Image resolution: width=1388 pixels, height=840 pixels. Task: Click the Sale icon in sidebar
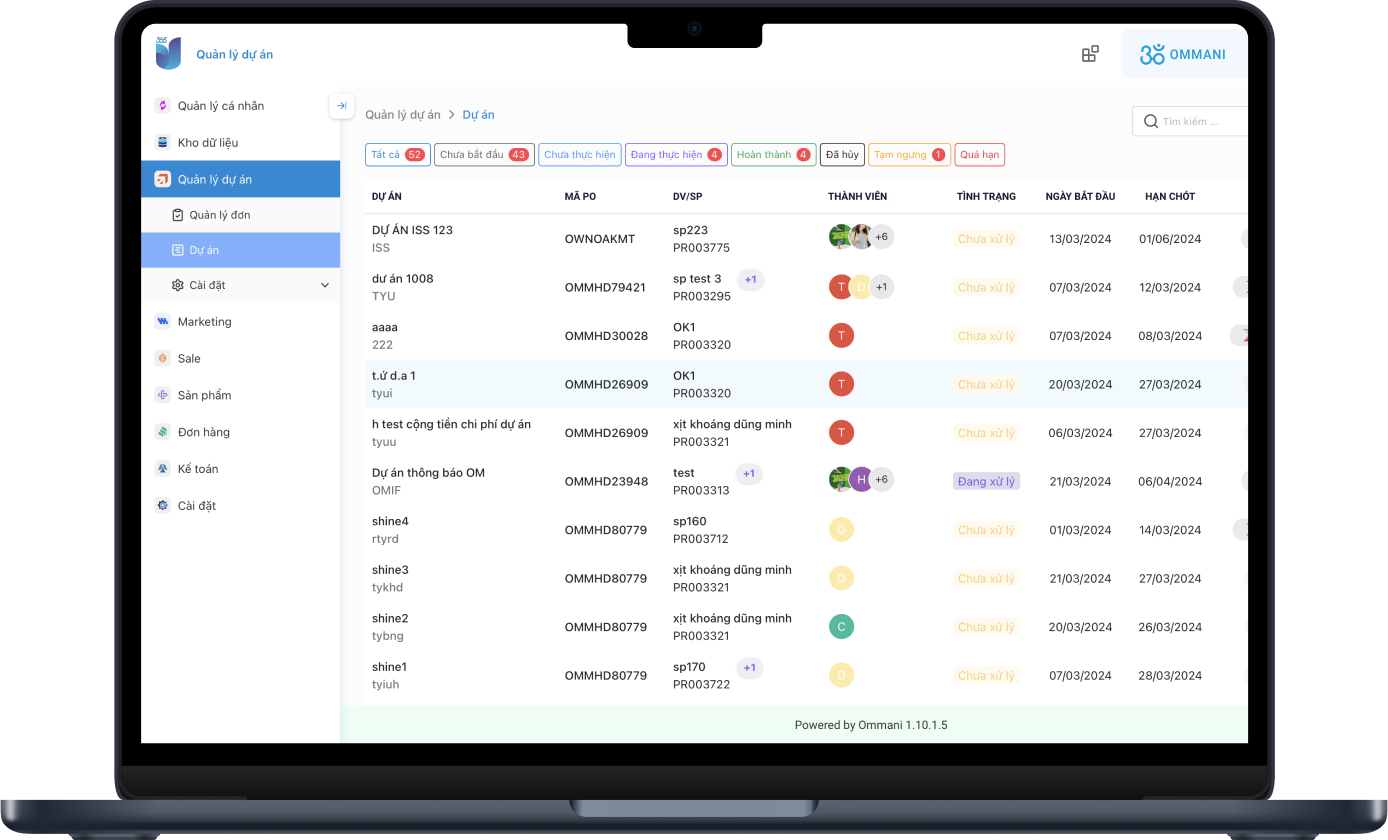[x=163, y=359]
